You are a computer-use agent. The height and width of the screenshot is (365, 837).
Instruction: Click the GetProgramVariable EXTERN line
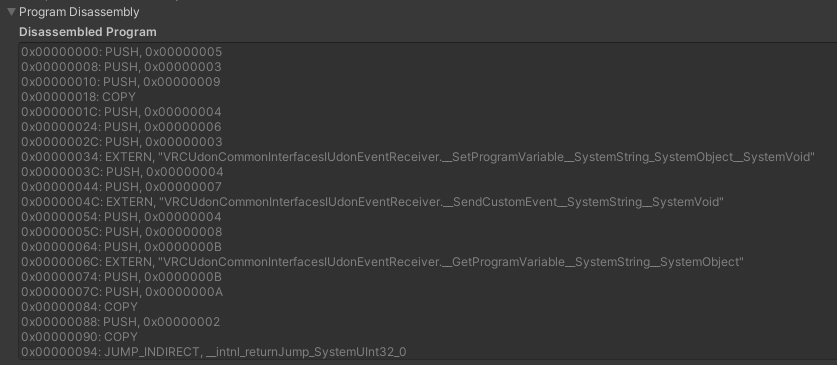[382, 262]
